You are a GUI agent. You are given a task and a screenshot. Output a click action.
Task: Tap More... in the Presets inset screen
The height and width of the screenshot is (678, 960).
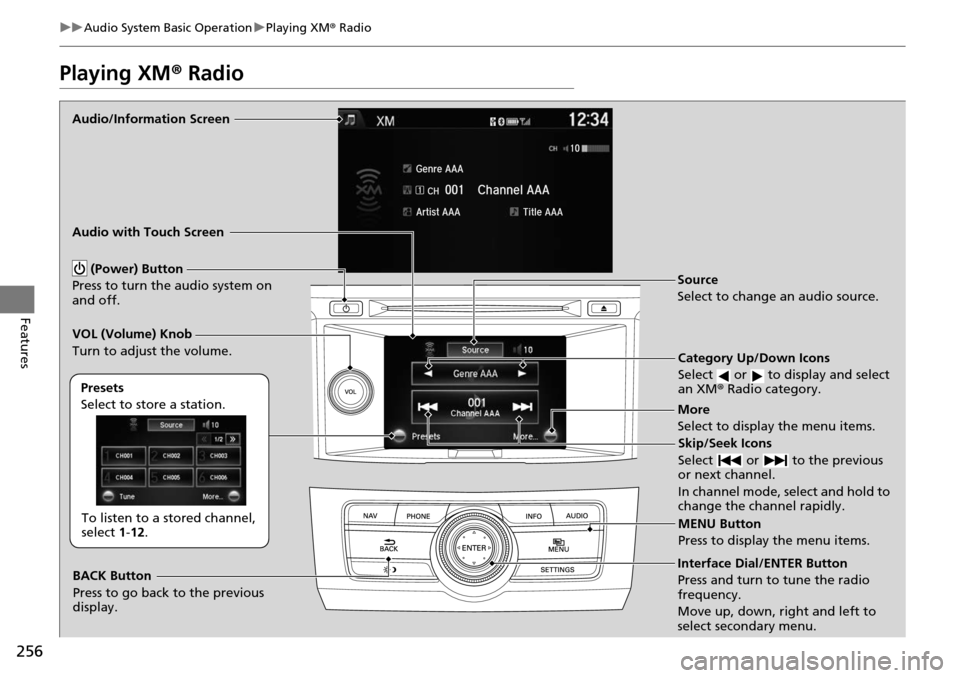point(220,496)
